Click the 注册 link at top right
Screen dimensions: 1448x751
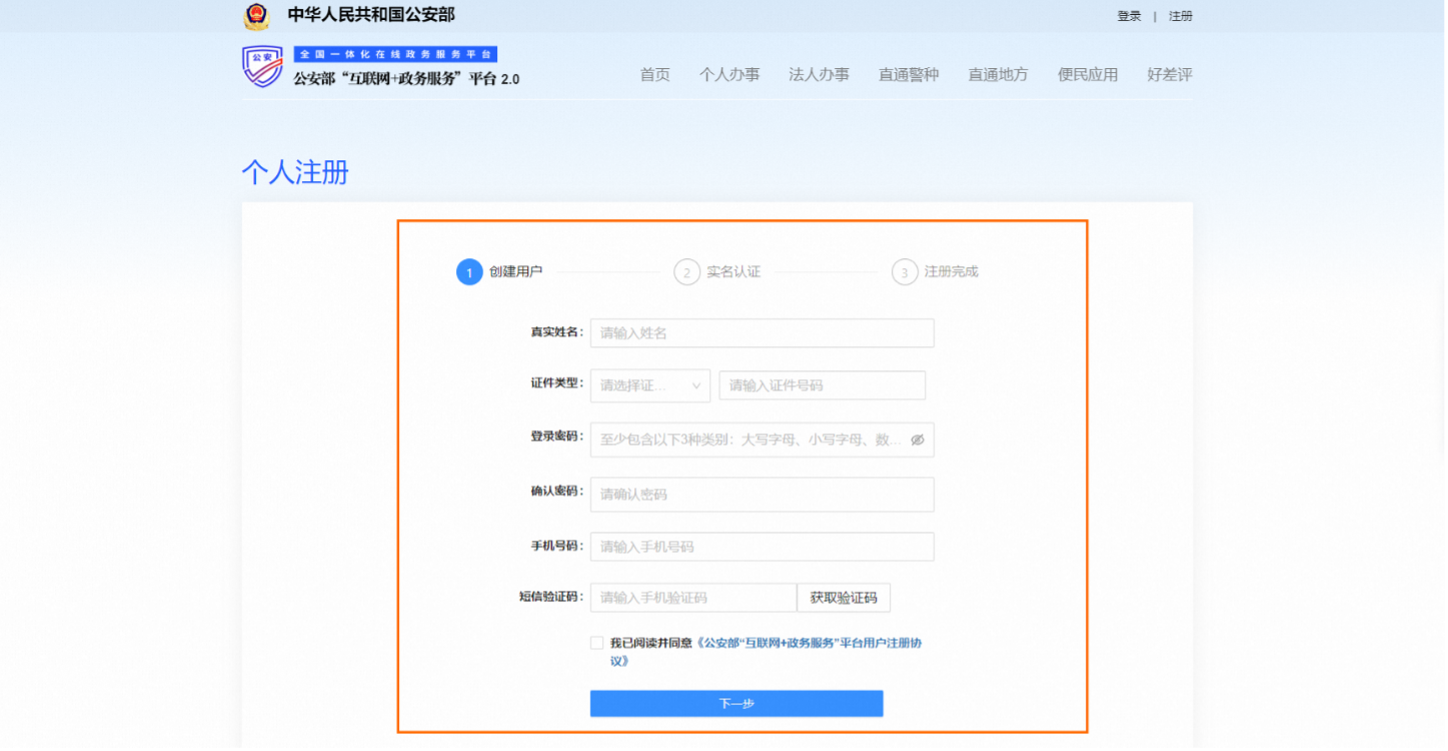[x=1181, y=15]
